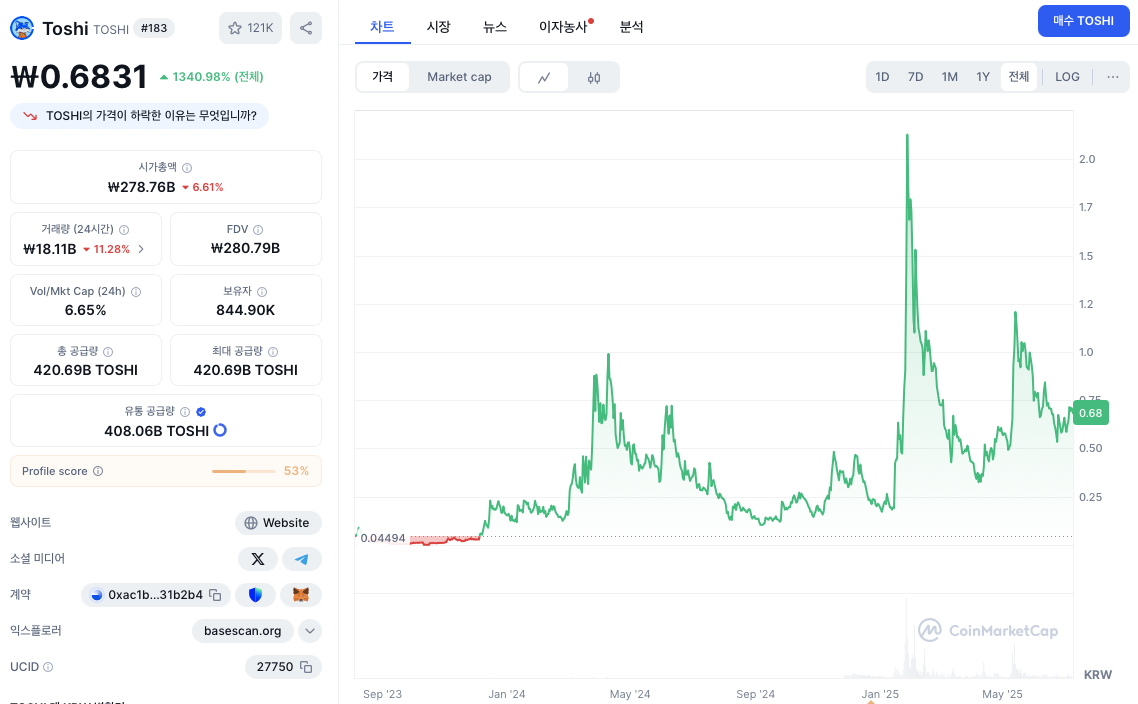The height and width of the screenshot is (704, 1138).
Task: Click the 0.04494 starting price label
Action: 383,538
